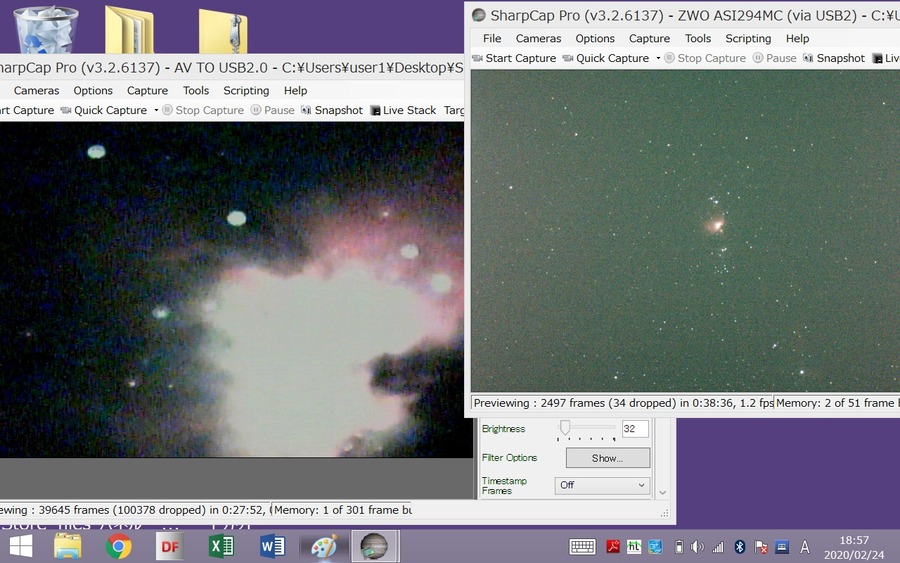Image resolution: width=900 pixels, height=563 pixels.
Task: Click Quick Capture in AV TO USB2.0 window
Action: tap(104, 110)
